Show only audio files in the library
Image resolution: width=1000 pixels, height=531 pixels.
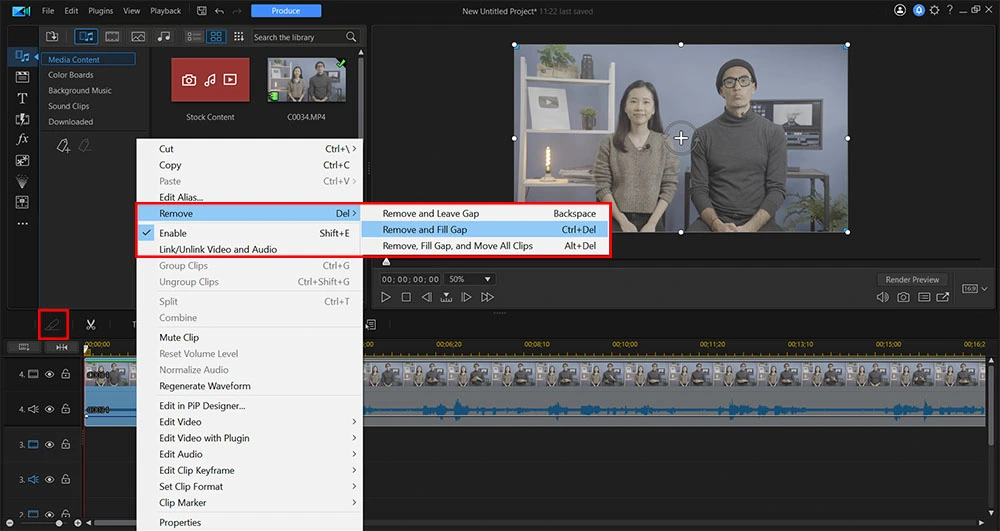coord(164,37)
